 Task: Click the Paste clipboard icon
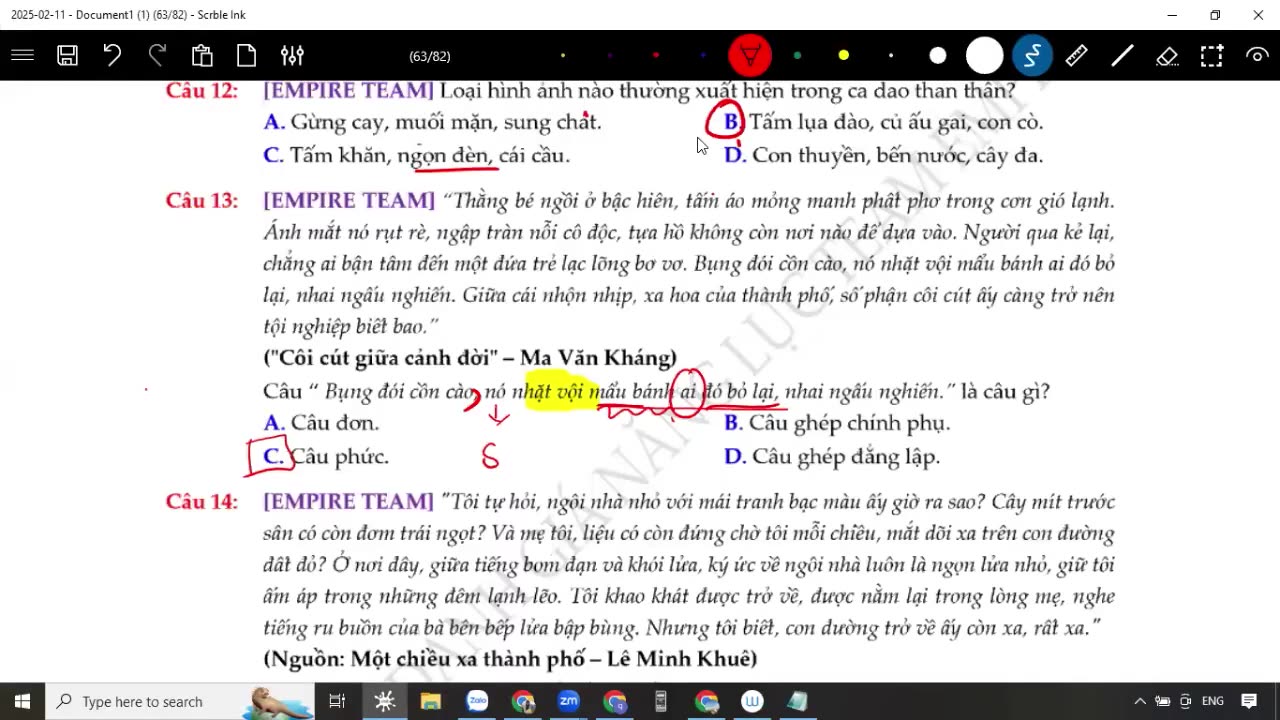(202, 56)
